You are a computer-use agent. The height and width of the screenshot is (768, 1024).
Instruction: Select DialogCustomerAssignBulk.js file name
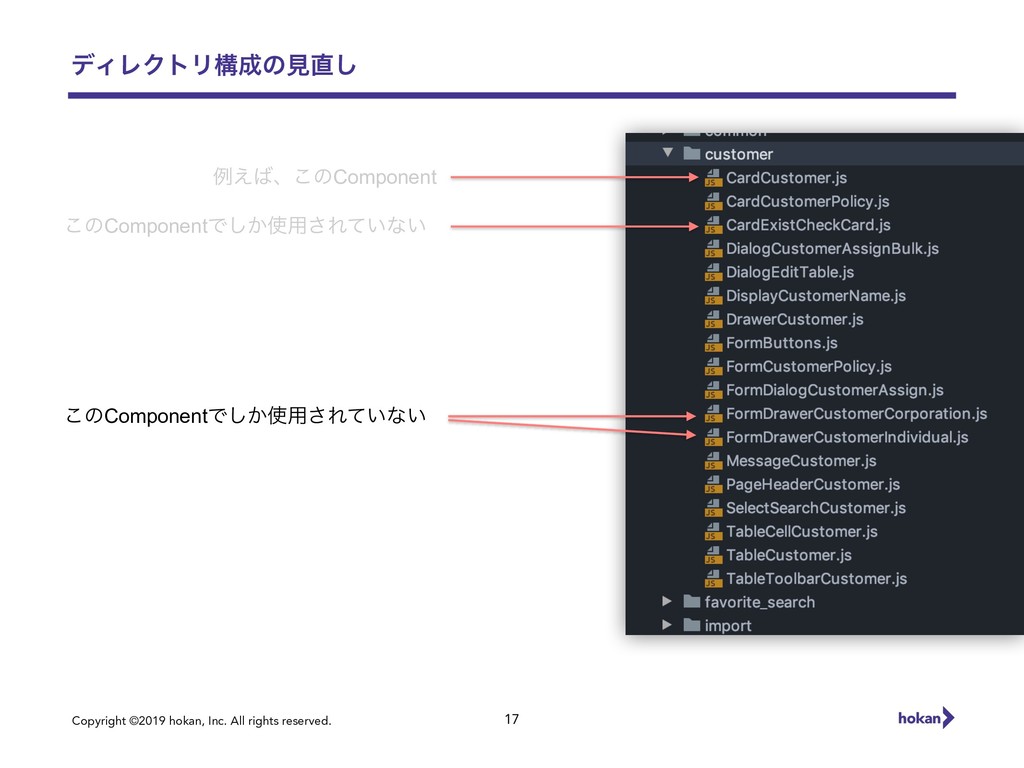click(833, 248)
